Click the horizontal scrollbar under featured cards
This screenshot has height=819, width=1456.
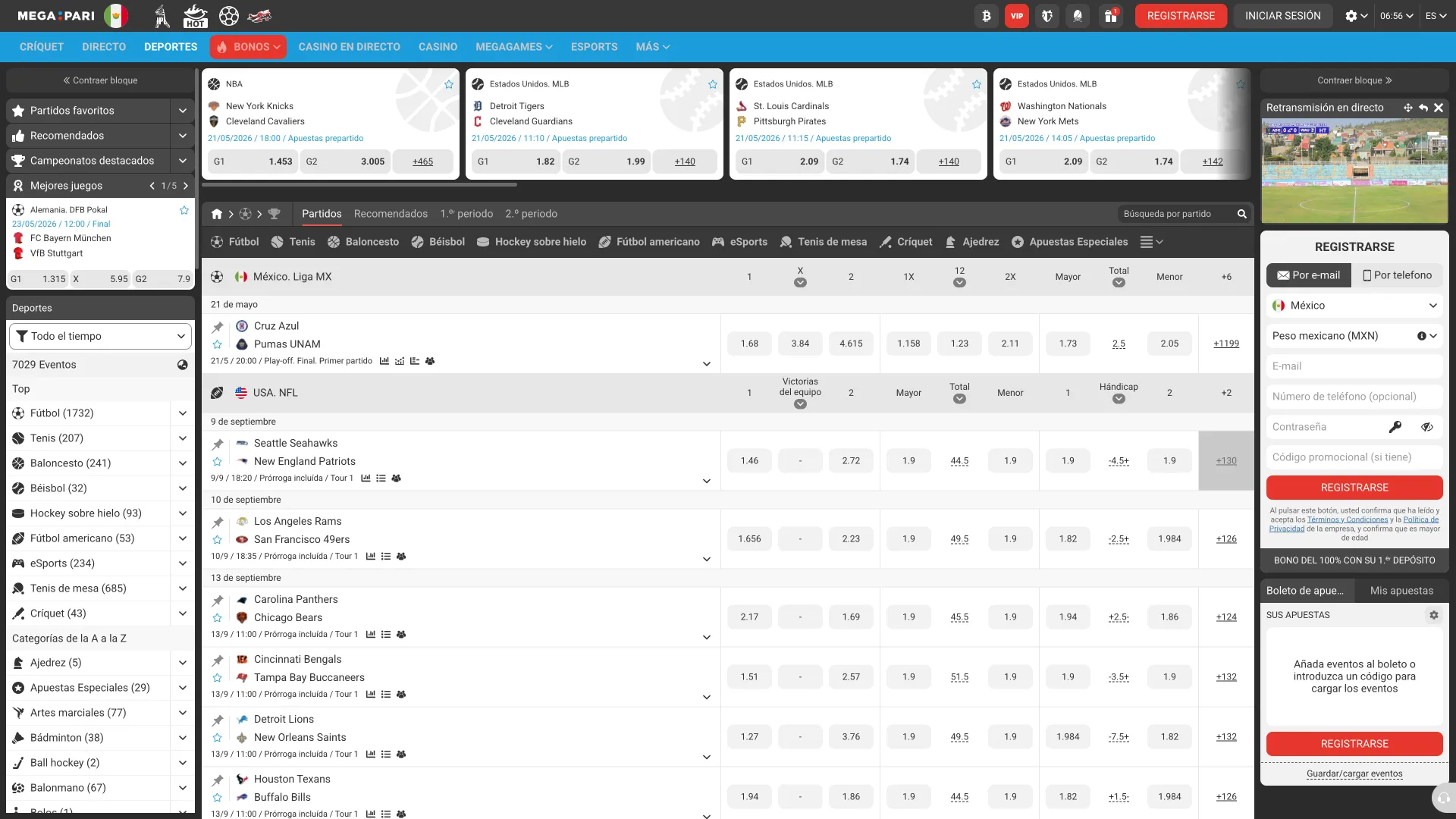click(359, 184)
